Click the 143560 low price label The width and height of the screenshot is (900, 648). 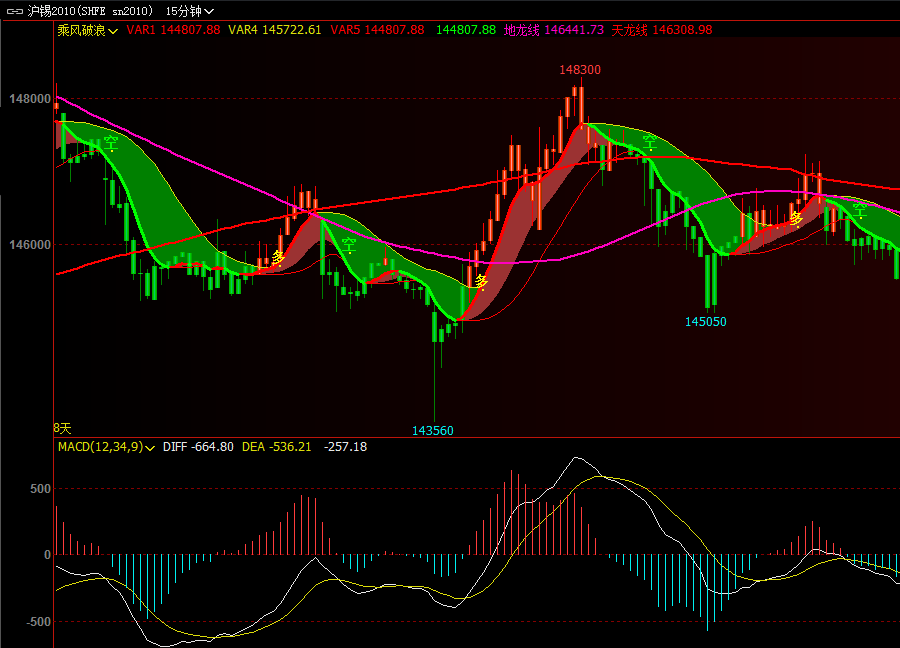[x=433, y=430]
